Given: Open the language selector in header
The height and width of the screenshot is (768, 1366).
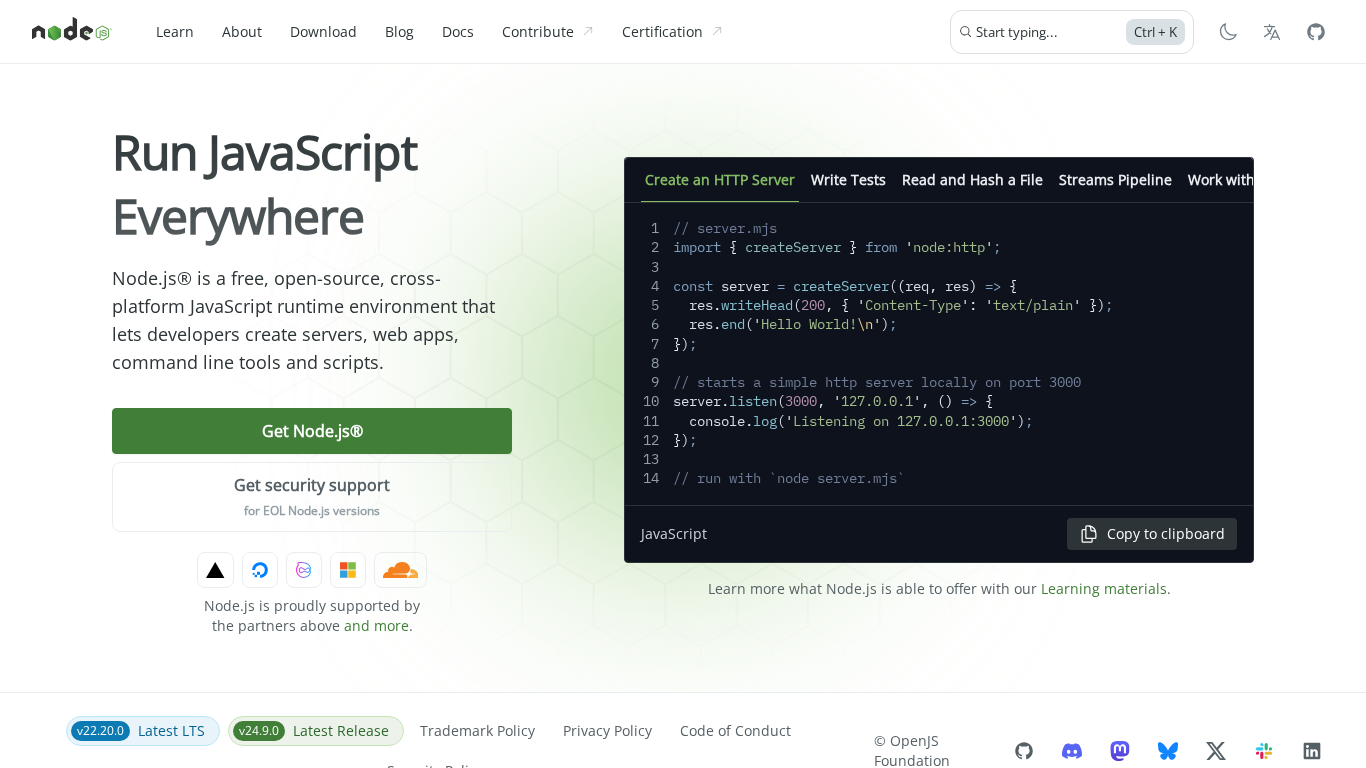Looking at the screenshot, I should pyautogui.click(x=1272, y=32).
